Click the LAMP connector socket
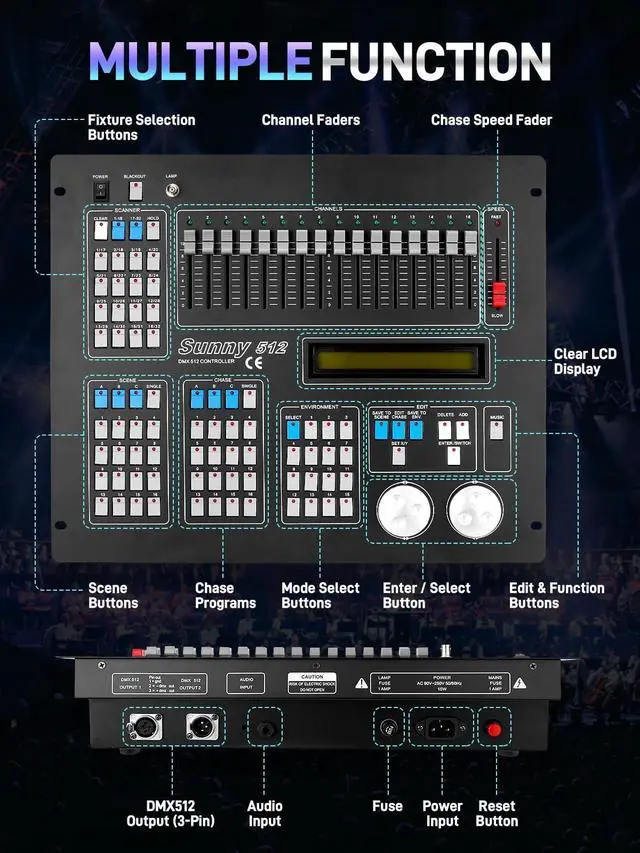 pos(173,190)
